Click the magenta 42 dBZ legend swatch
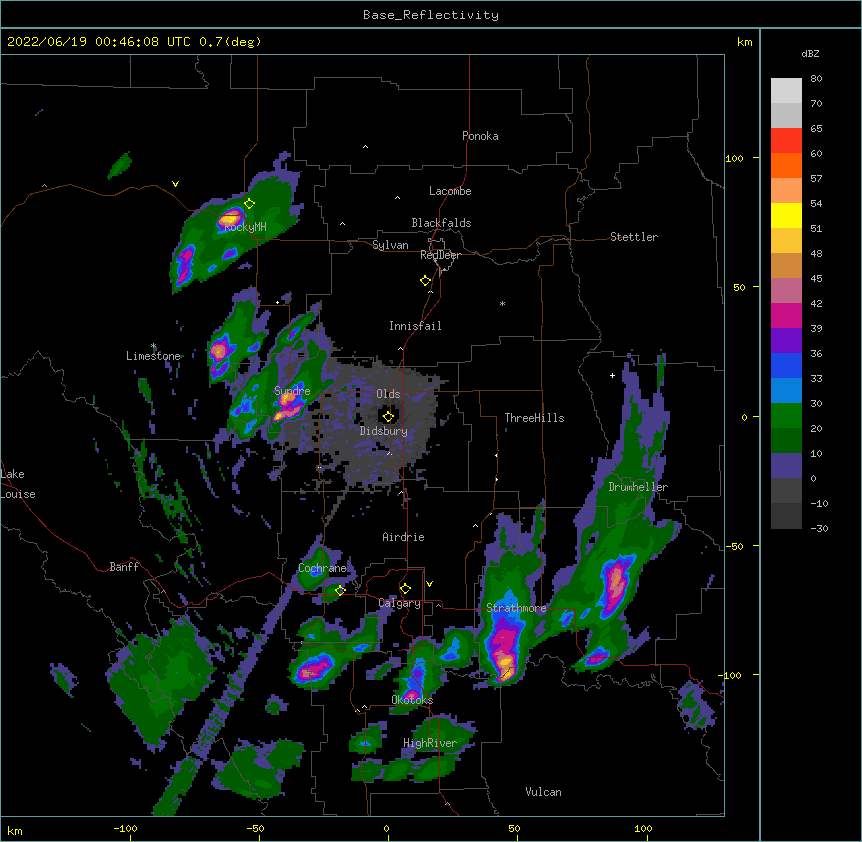 (786, 315)
